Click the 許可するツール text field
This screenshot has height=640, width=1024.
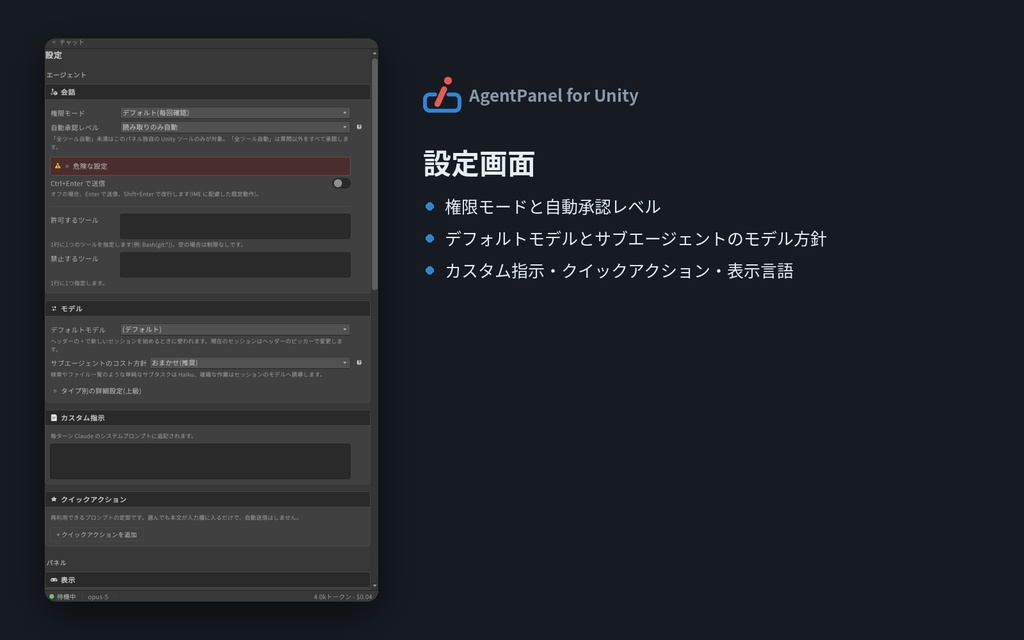[235, 226]
